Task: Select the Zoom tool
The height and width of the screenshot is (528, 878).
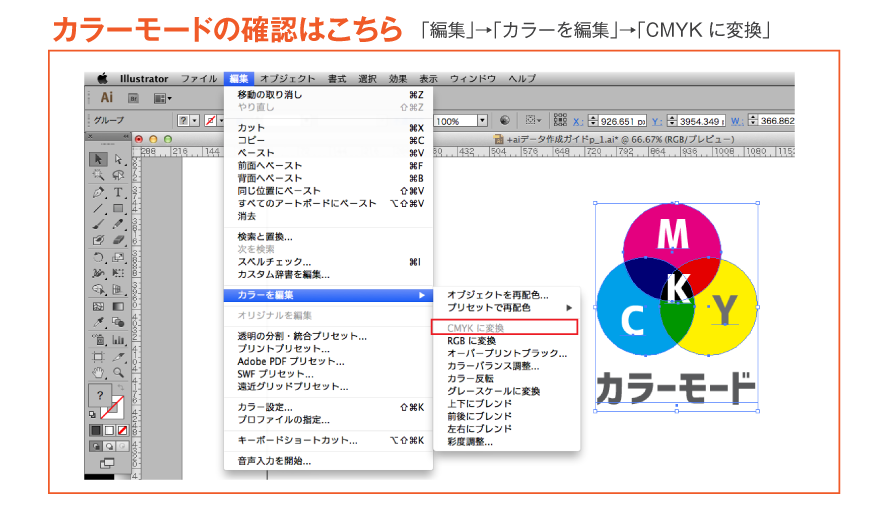Action: [118, 372]
